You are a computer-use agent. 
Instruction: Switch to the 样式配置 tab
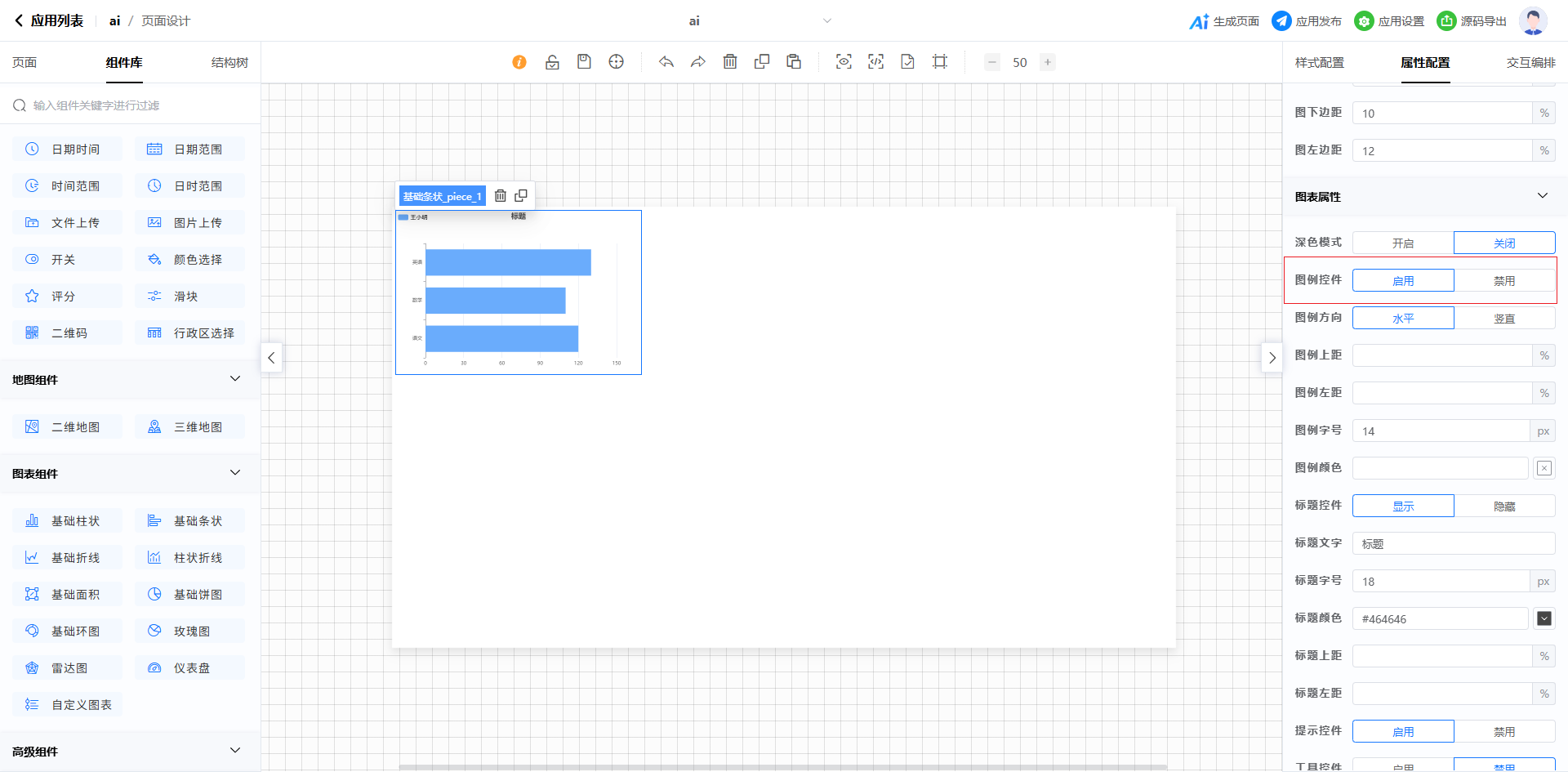(1319, 63)
